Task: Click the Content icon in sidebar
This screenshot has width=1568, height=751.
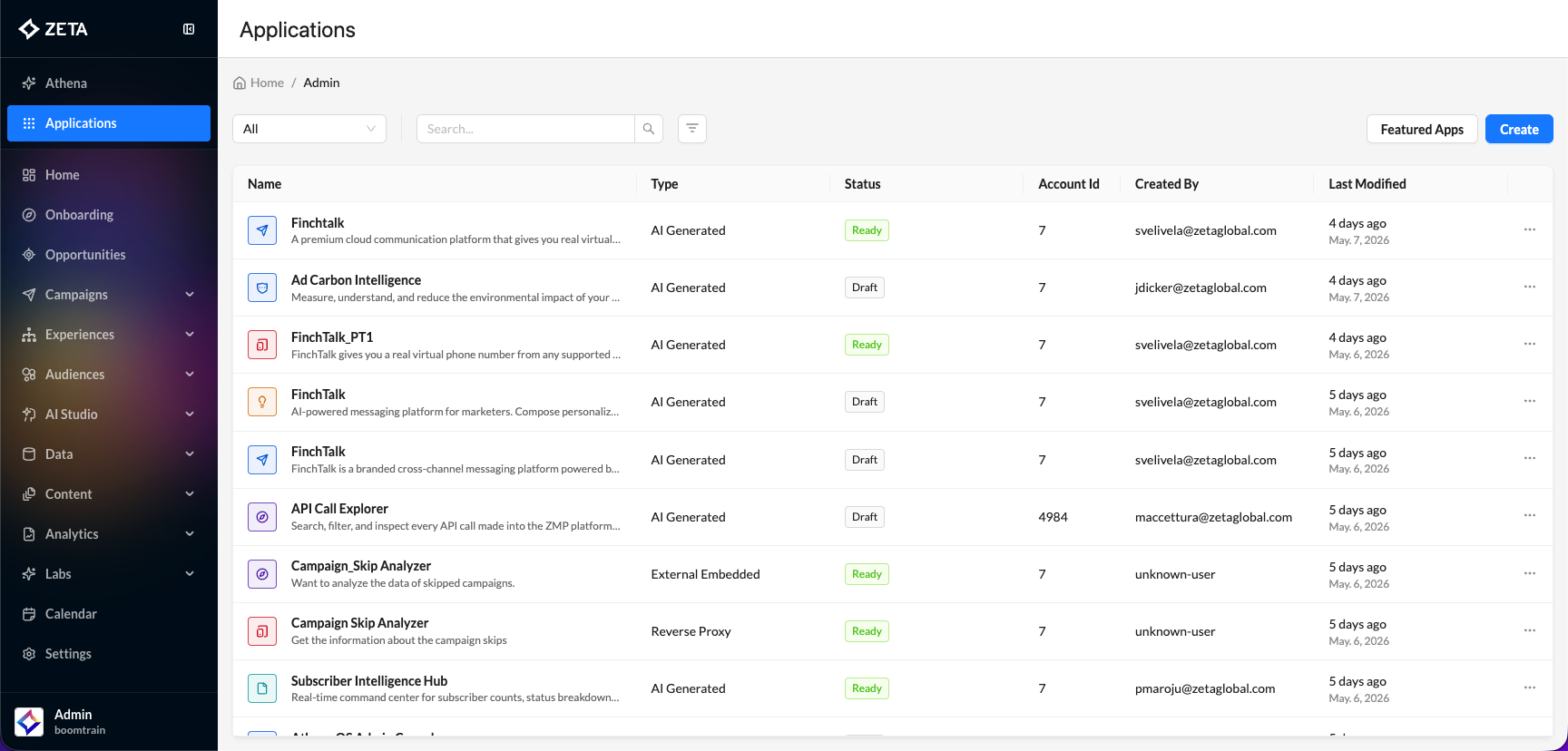Action: pos(29,494)
